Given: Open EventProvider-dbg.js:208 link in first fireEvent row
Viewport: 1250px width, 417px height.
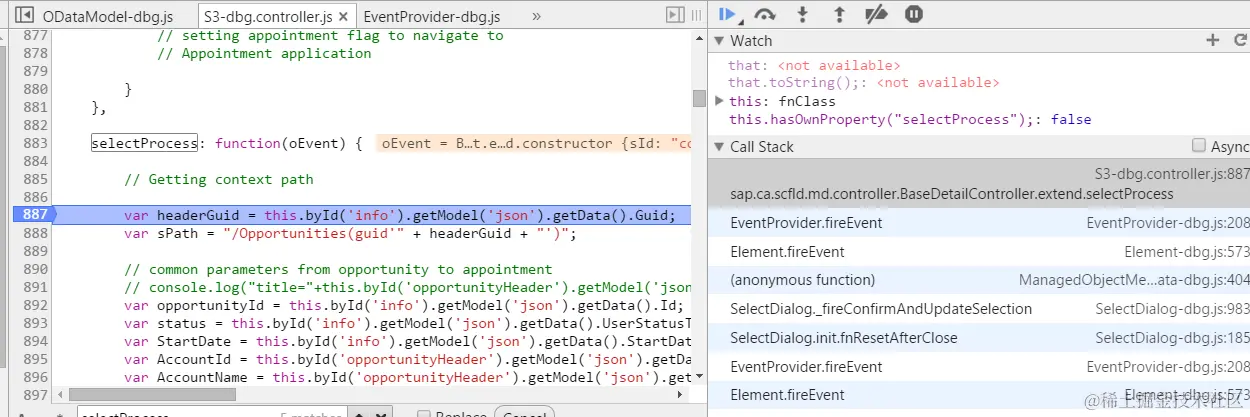Looking at the screenshot, I should (x=1168, y=223).
